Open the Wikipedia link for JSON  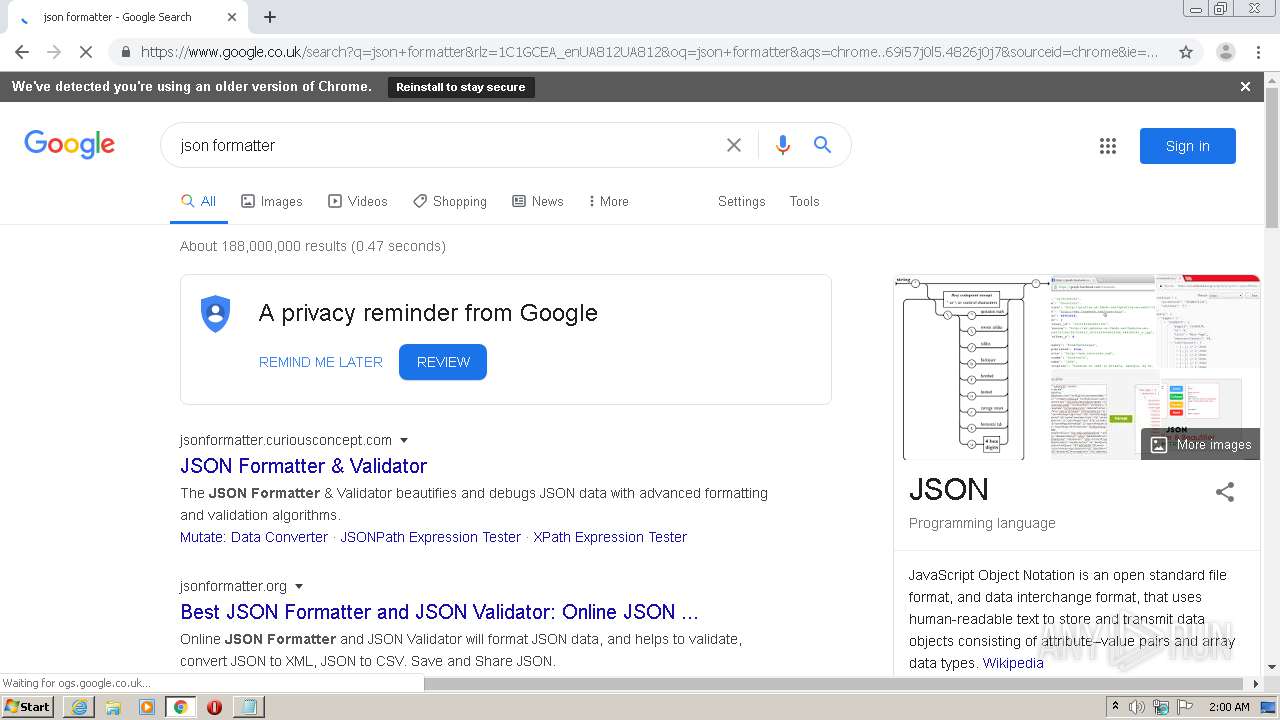coord(1013,663)
